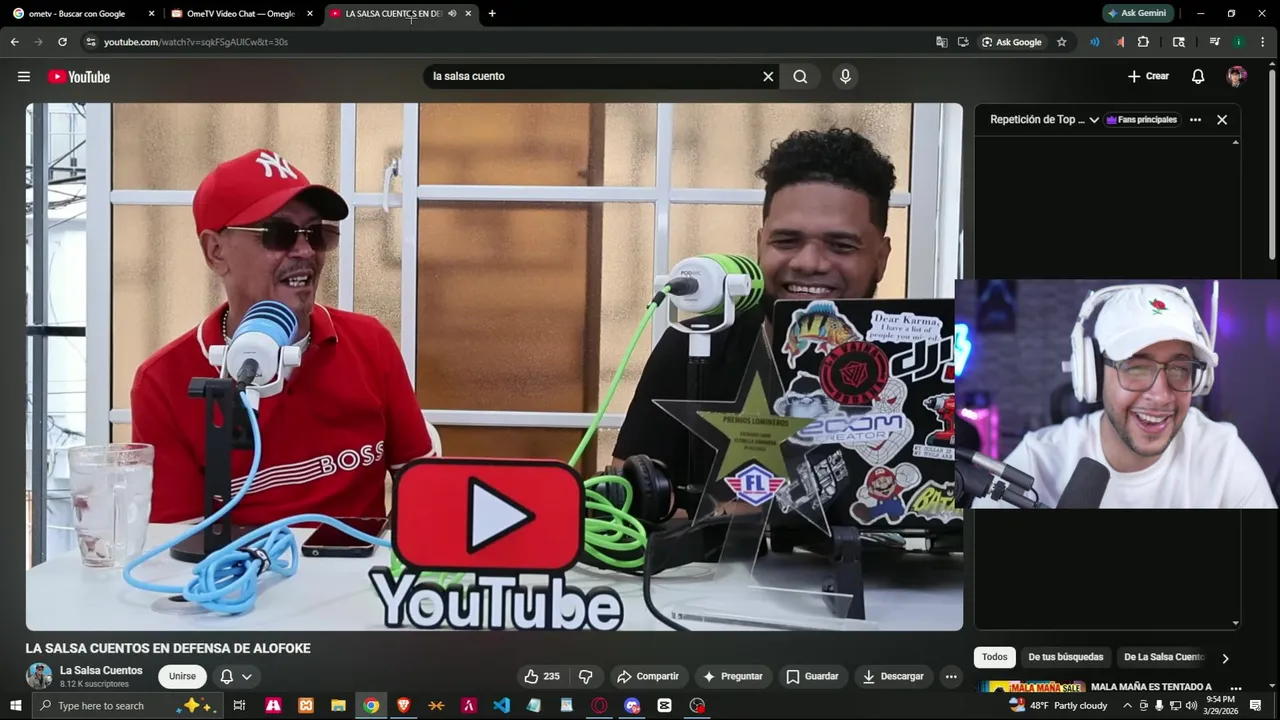Select the De La Salsa Cuentos chip
Screen dimensions: 1280x720
(1164, 657)
